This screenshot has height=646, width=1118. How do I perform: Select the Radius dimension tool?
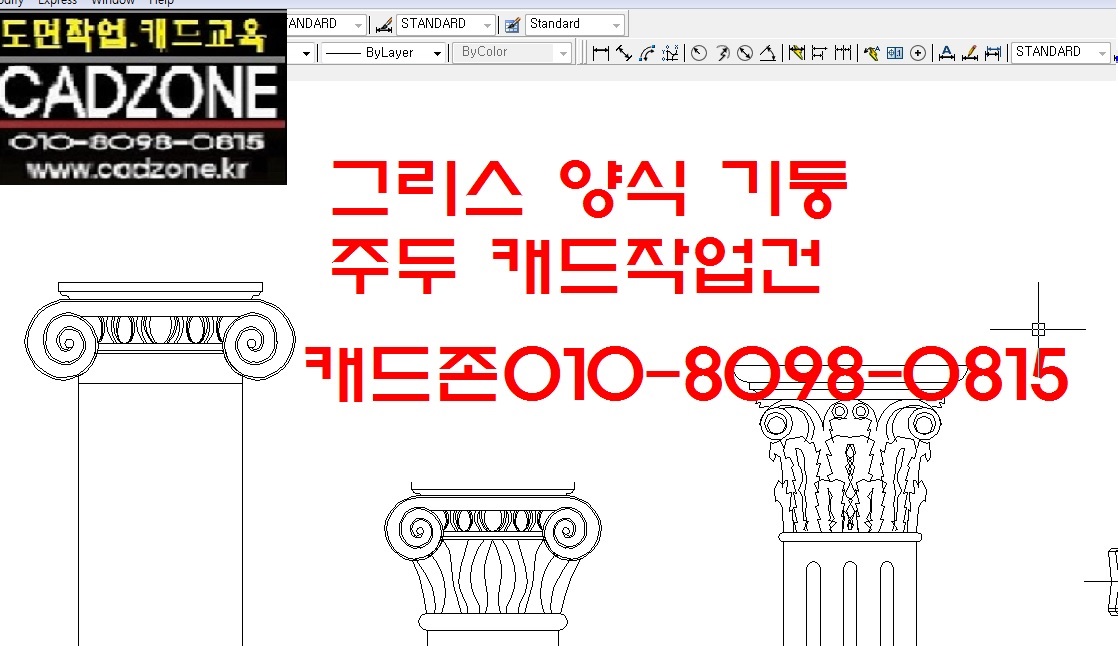pyautogui.click(x=699, y=53)
